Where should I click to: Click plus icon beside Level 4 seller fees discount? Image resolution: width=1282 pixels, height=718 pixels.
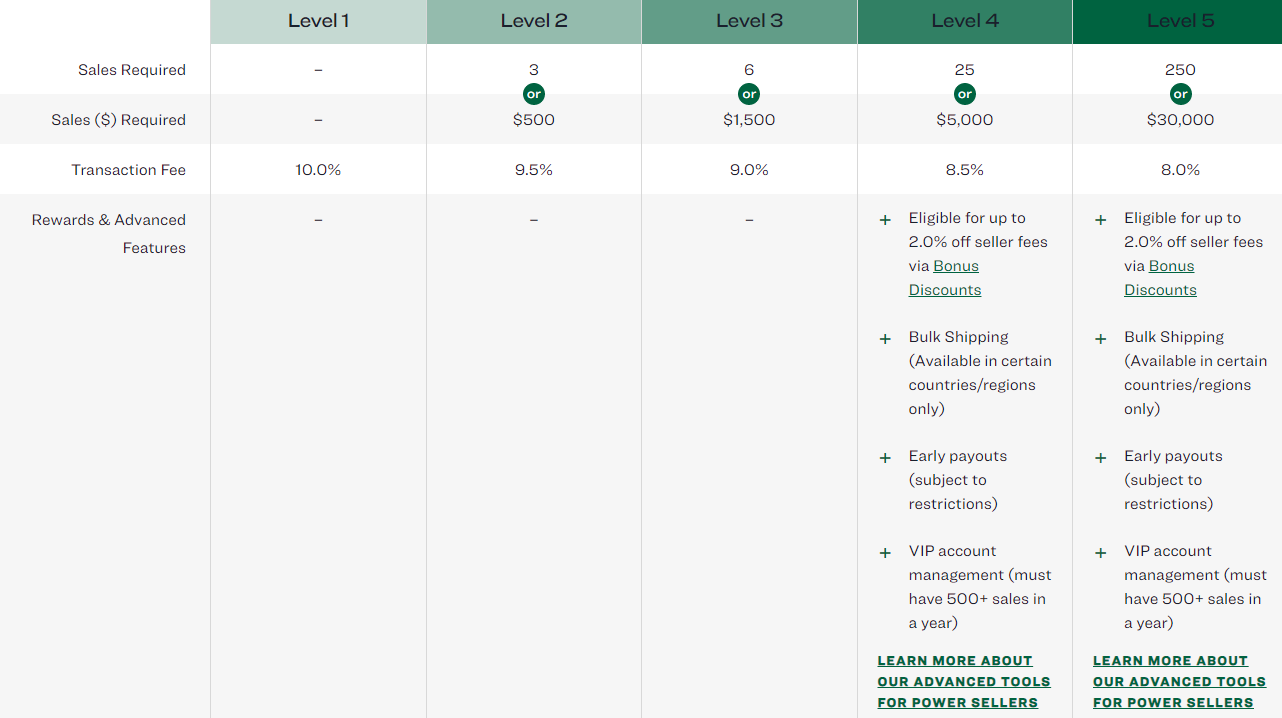point(885,220)
